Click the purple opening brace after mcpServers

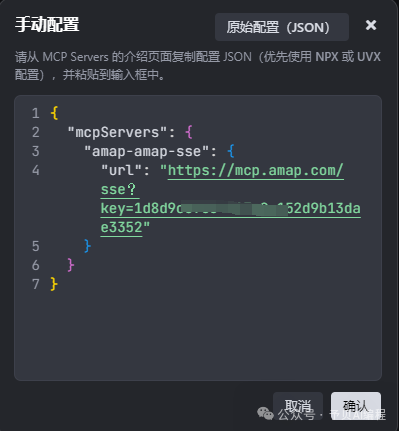[x=189, y=132]
